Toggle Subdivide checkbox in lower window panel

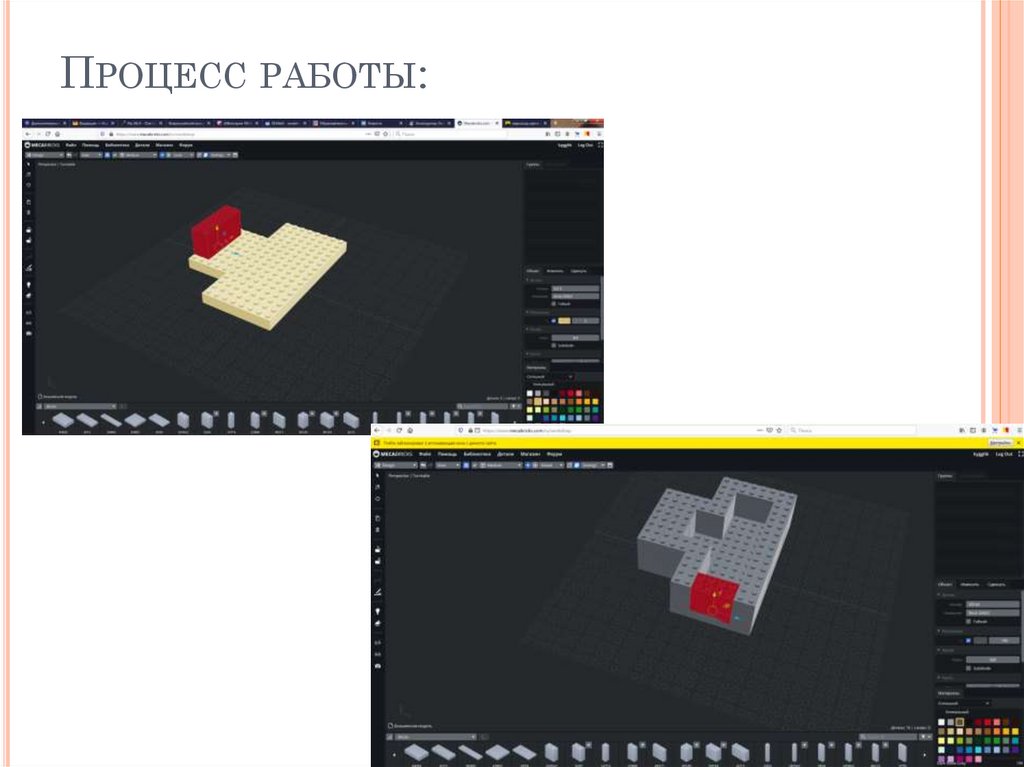(x=968, y=668)
